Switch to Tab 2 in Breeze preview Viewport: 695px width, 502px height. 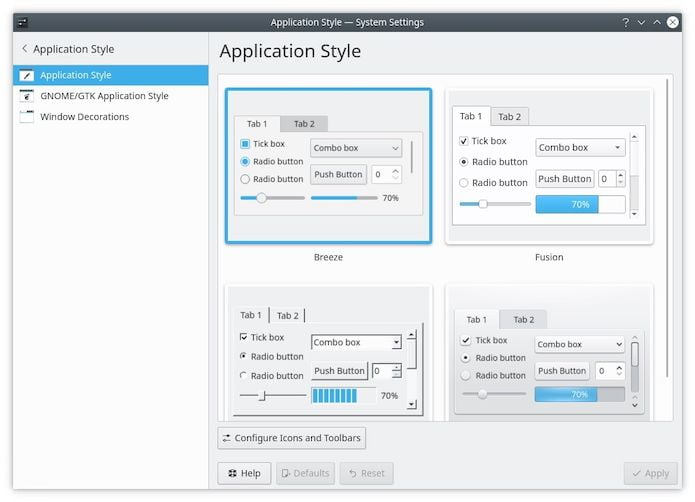tap(304, 124)
